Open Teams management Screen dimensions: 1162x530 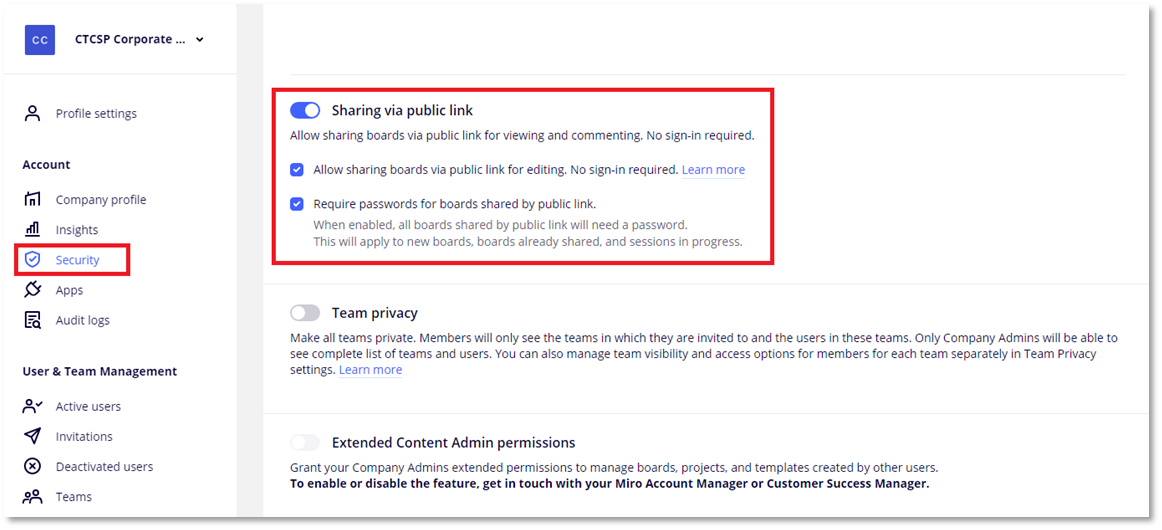pyautogui.click(x=73, y=497)
